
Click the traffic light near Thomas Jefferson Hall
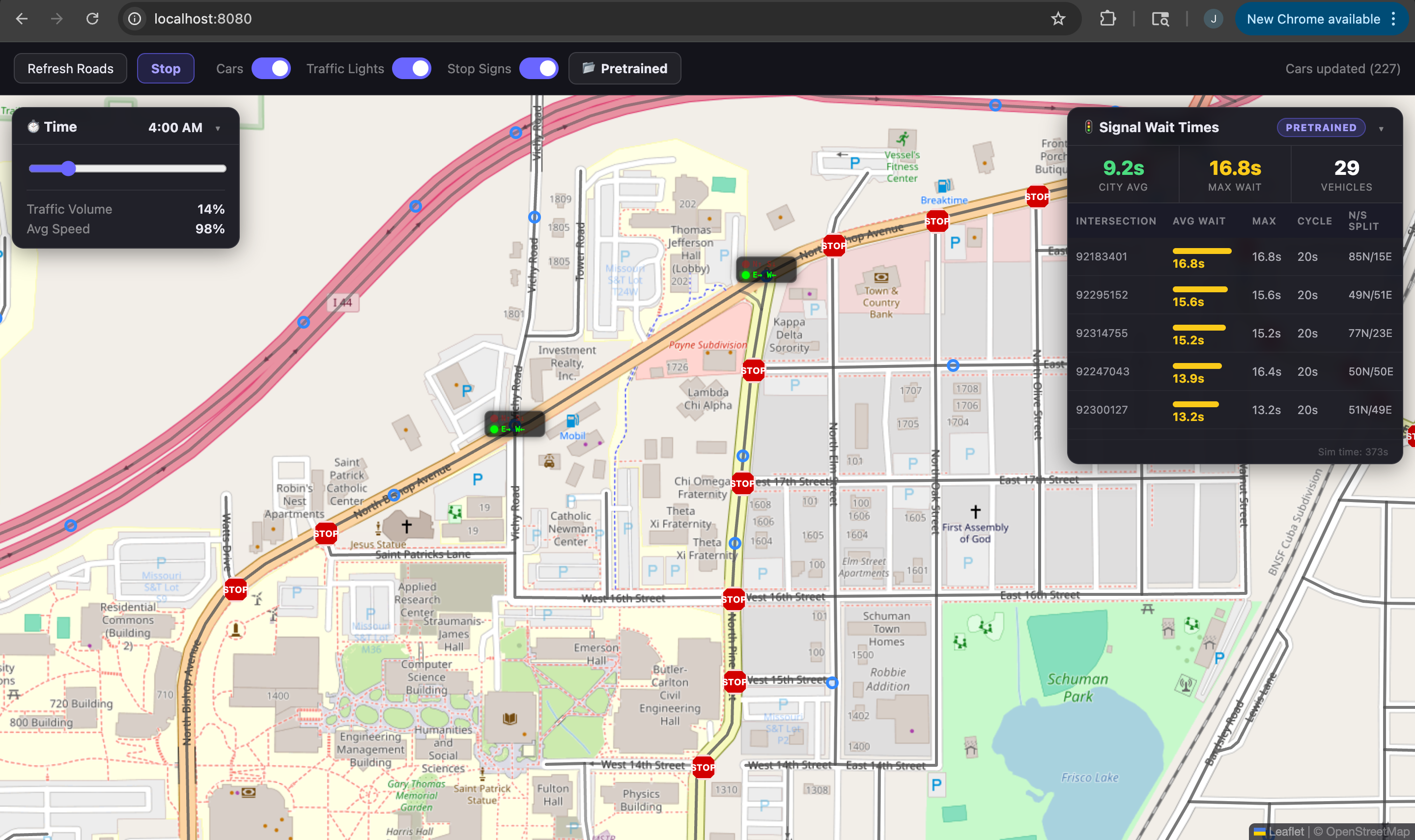pos(766,270)
